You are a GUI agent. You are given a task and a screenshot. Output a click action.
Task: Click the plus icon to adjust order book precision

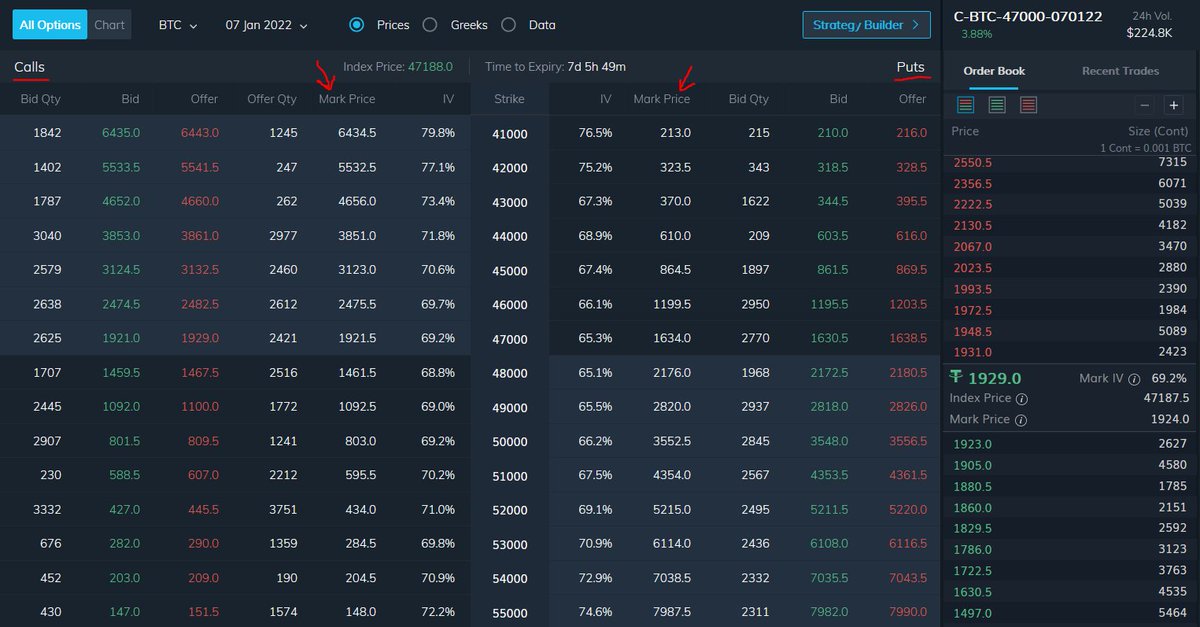(x=1175, y=104)
